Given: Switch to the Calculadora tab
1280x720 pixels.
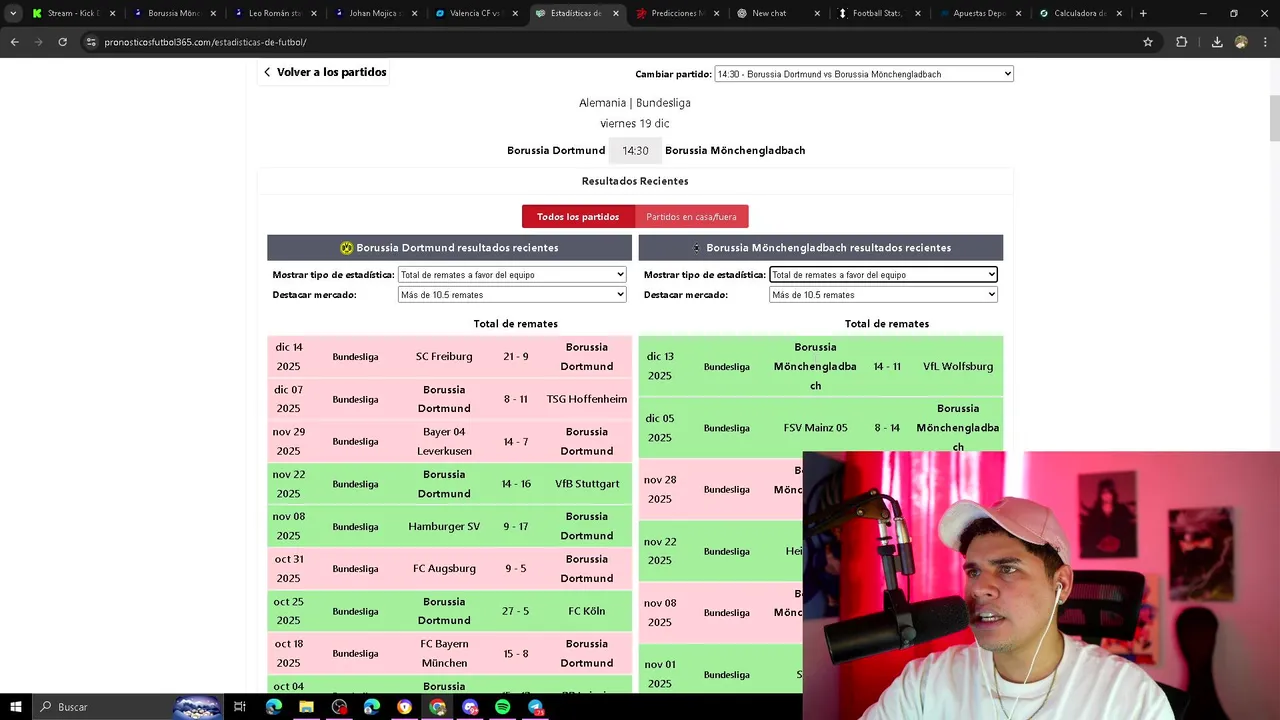Looking at the screenshot, I should click(1079, 13).
